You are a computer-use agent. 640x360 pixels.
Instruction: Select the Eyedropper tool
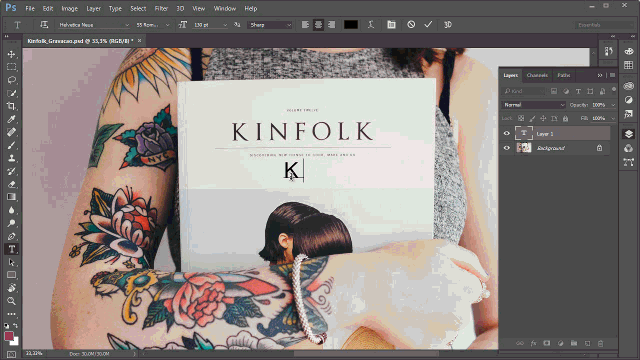[x=11, y=119]
